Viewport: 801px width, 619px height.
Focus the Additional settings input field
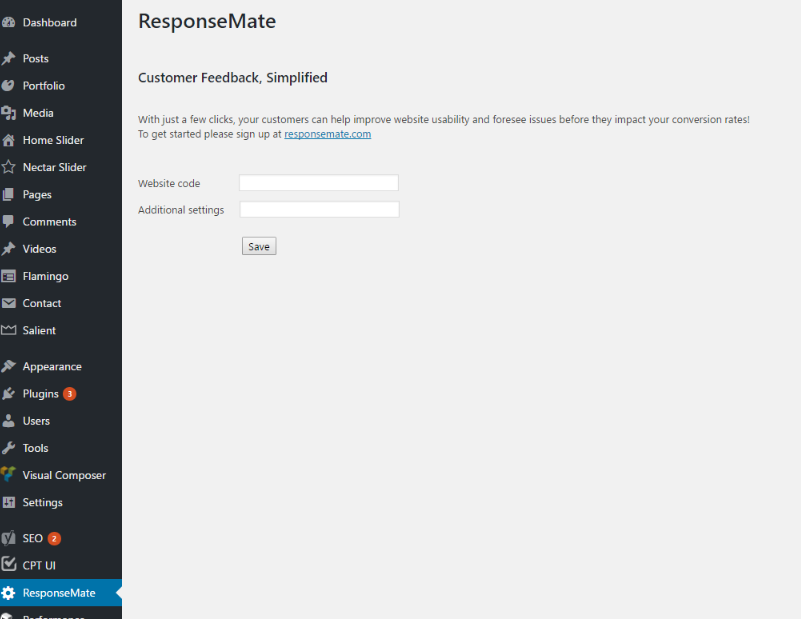click(319, 209)
